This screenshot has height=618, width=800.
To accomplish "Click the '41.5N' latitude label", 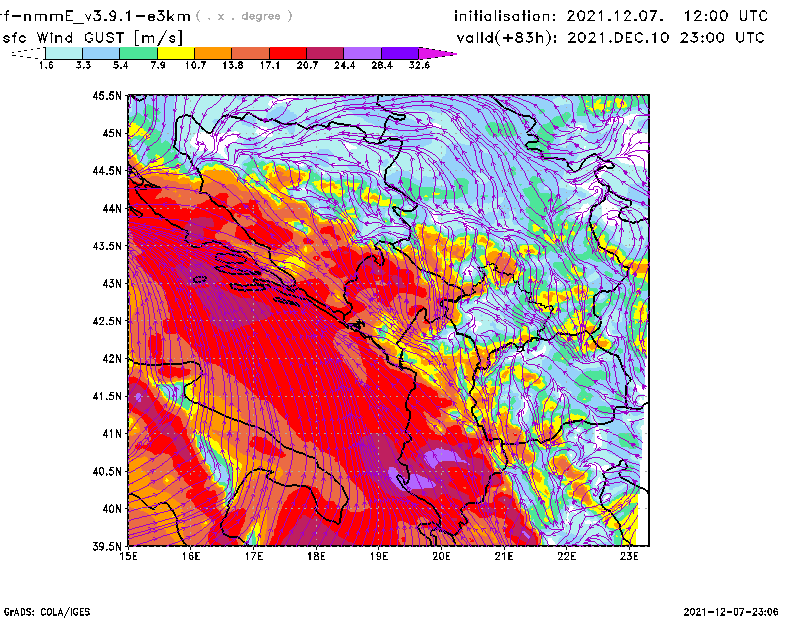I will click(x=107, y=396).
